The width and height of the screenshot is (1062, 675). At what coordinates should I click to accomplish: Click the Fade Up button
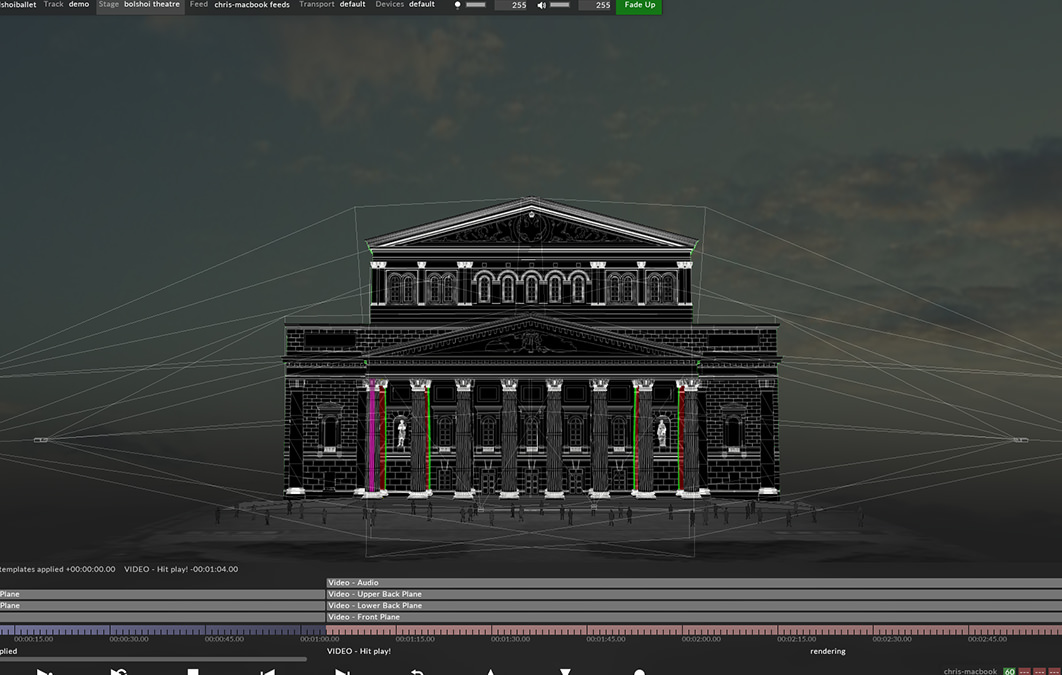click(639, 5)
